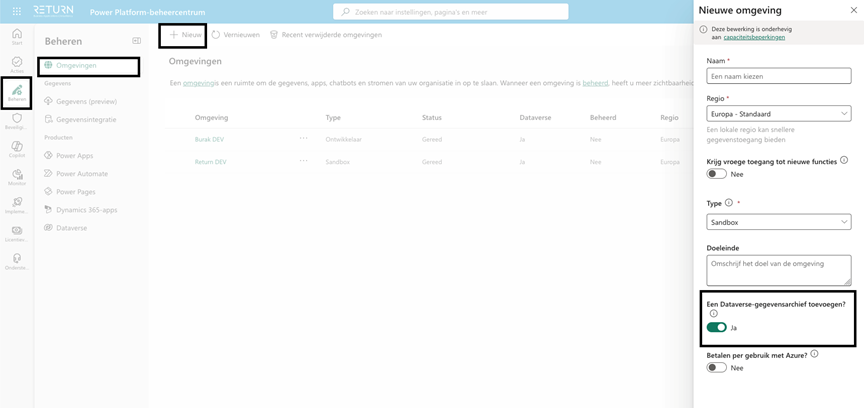The height and width of the screenshot is (408, 864).
Task: Turn off the Dataverse-gegevensarchief toggle
Action: [716, 327]
